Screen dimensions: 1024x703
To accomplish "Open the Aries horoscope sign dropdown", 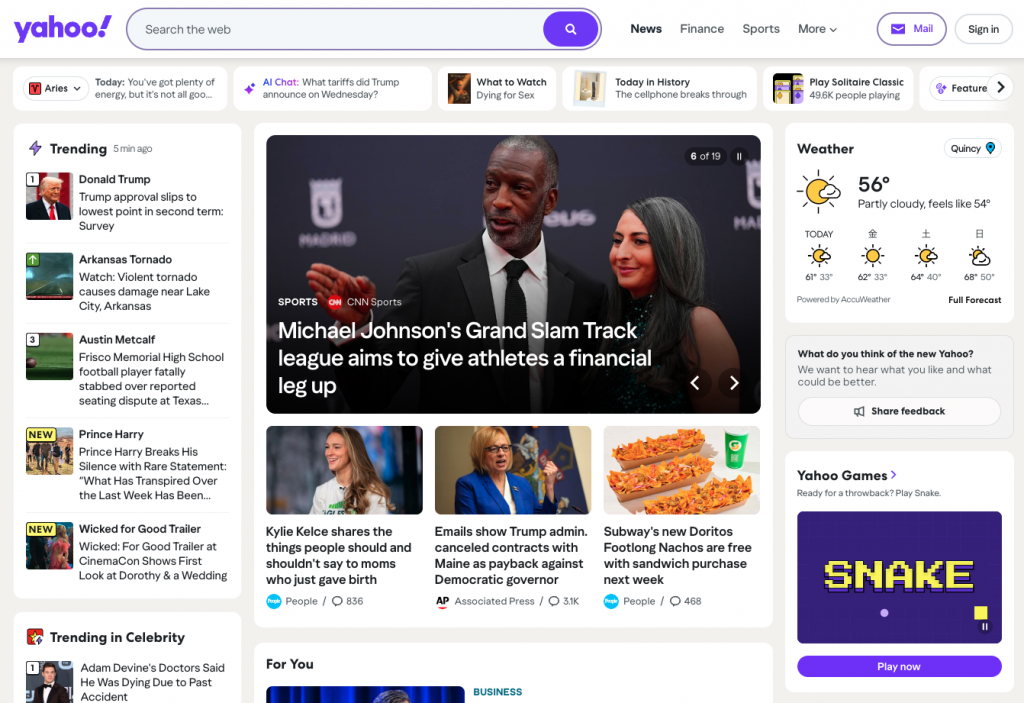I will click(x=56, y=88).
